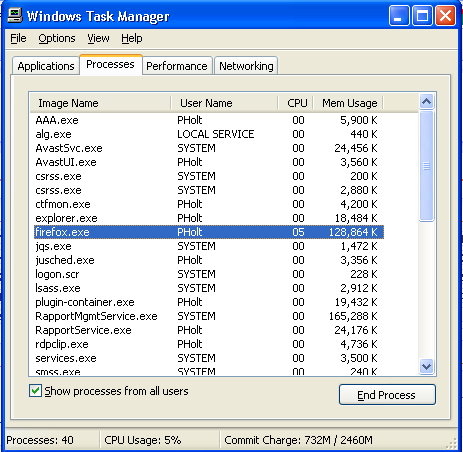
Task: Click the Task Manager title bar icon
Action: click(15, 15)
